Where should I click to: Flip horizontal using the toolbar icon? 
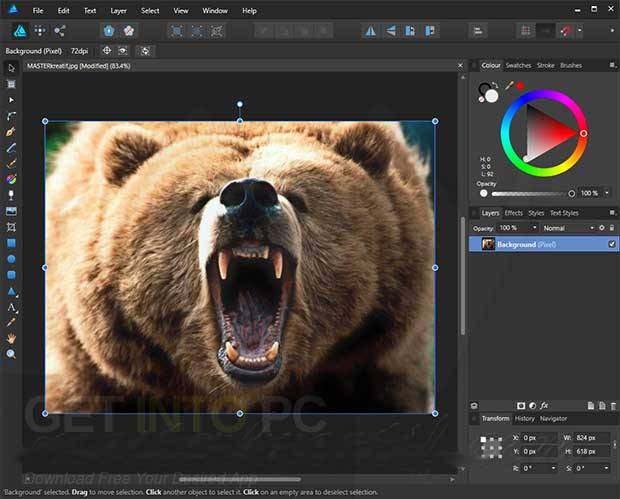coord(370,31)
